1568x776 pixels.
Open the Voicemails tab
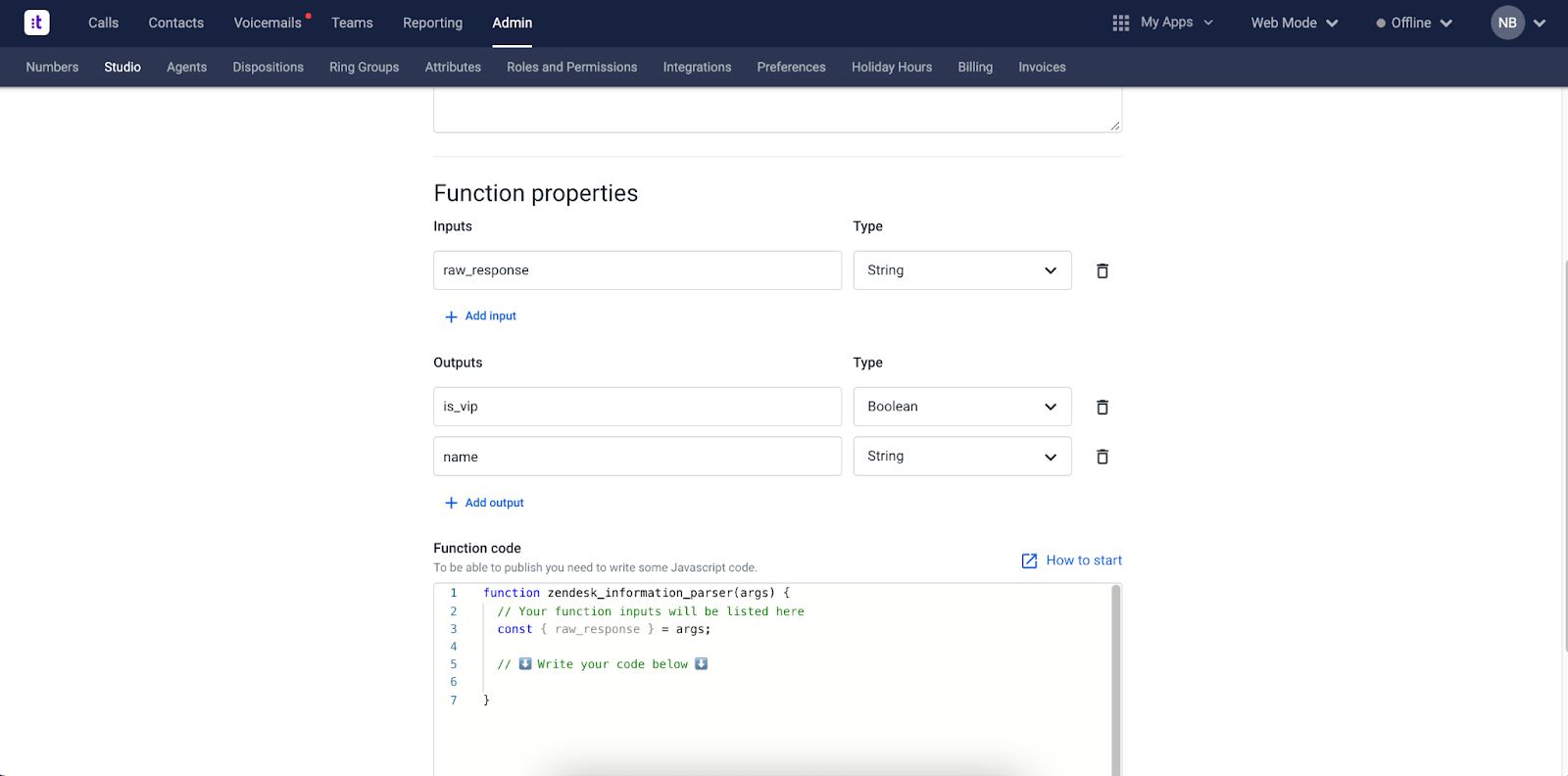click(x=268, y=23)
